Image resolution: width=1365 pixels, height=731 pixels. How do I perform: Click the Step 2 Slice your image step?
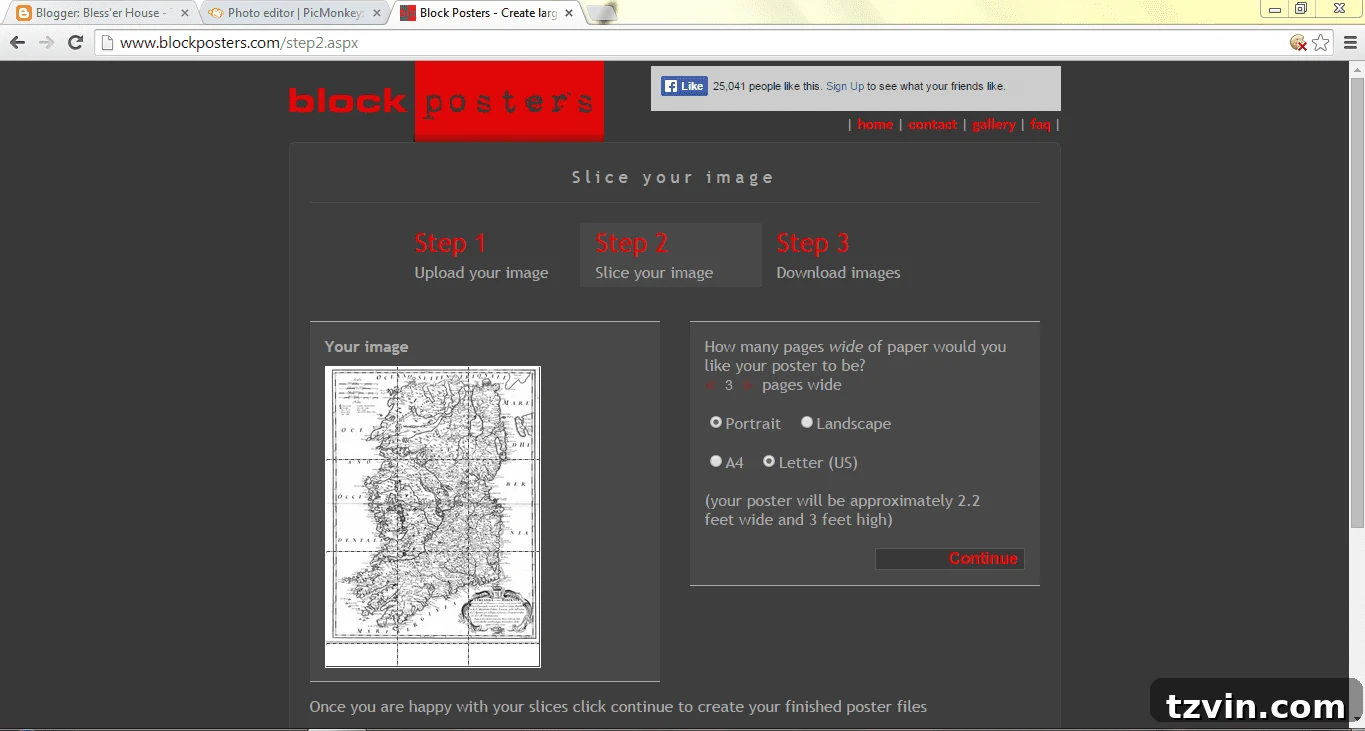pos(670,256)
